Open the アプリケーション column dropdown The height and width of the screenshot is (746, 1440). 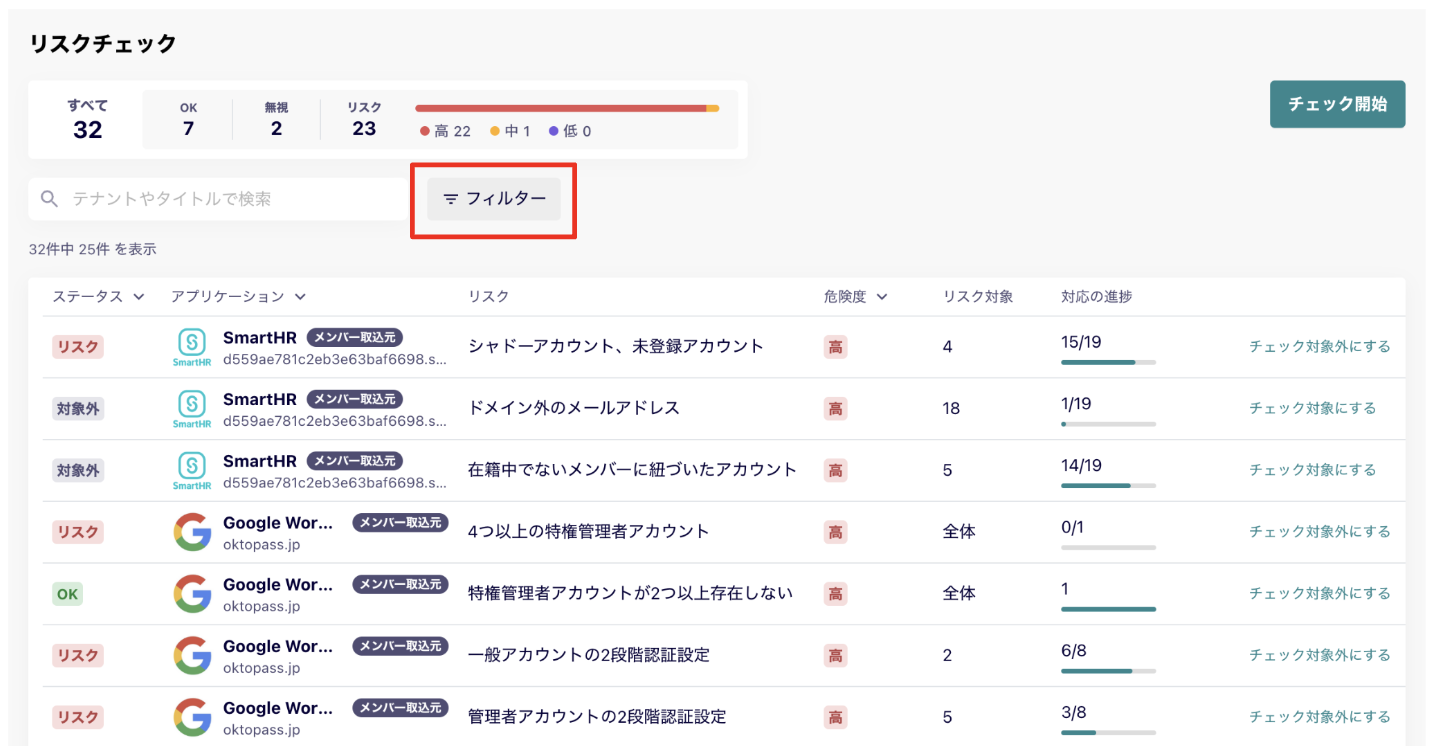click(238, 296)
